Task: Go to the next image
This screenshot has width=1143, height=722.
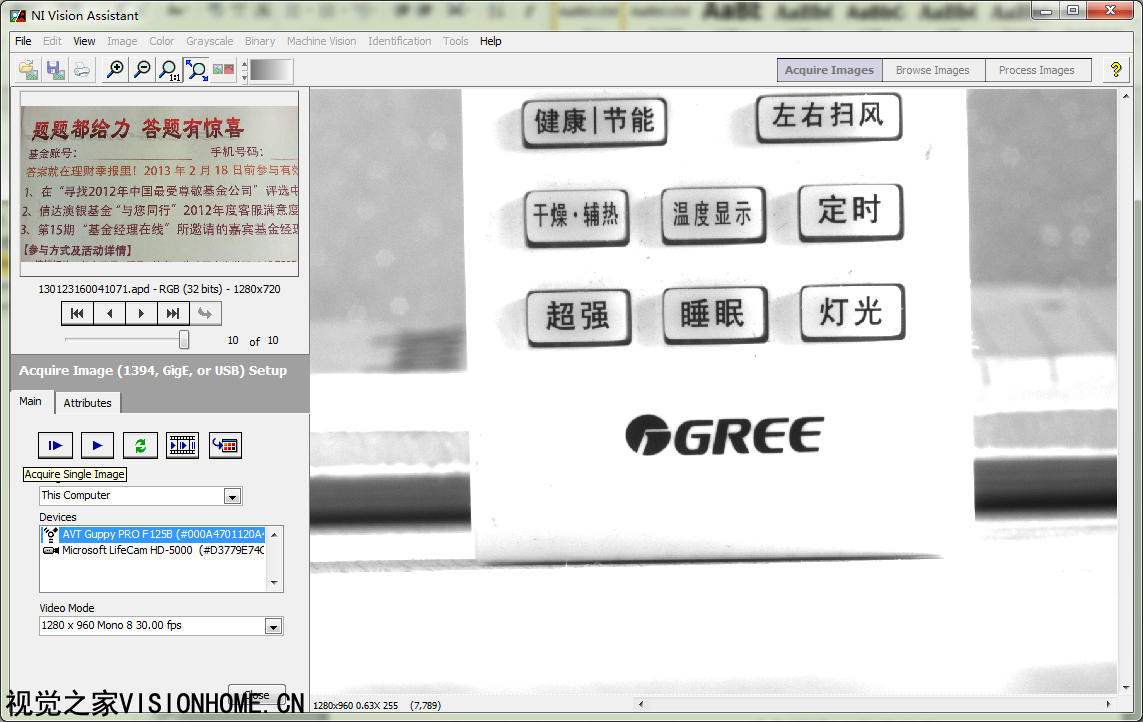Action: (x=141, y=314)
